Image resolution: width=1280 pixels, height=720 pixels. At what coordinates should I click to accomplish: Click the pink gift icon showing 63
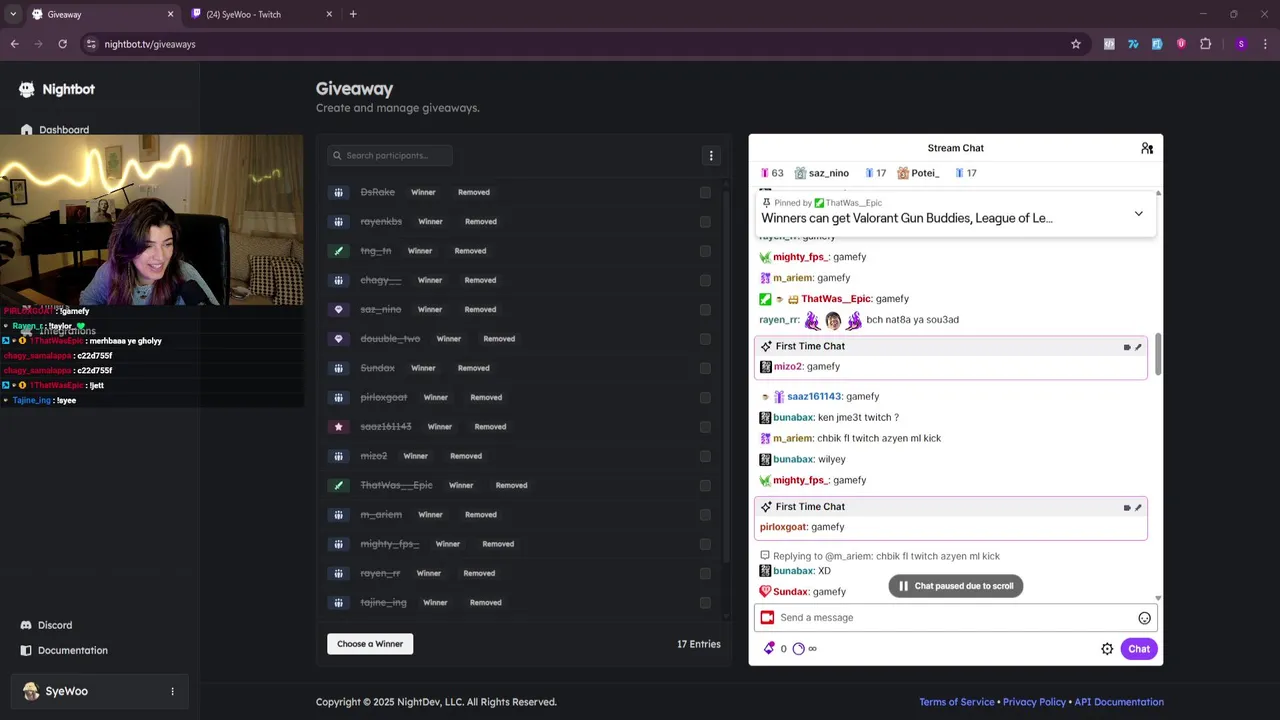click(766, 173)
